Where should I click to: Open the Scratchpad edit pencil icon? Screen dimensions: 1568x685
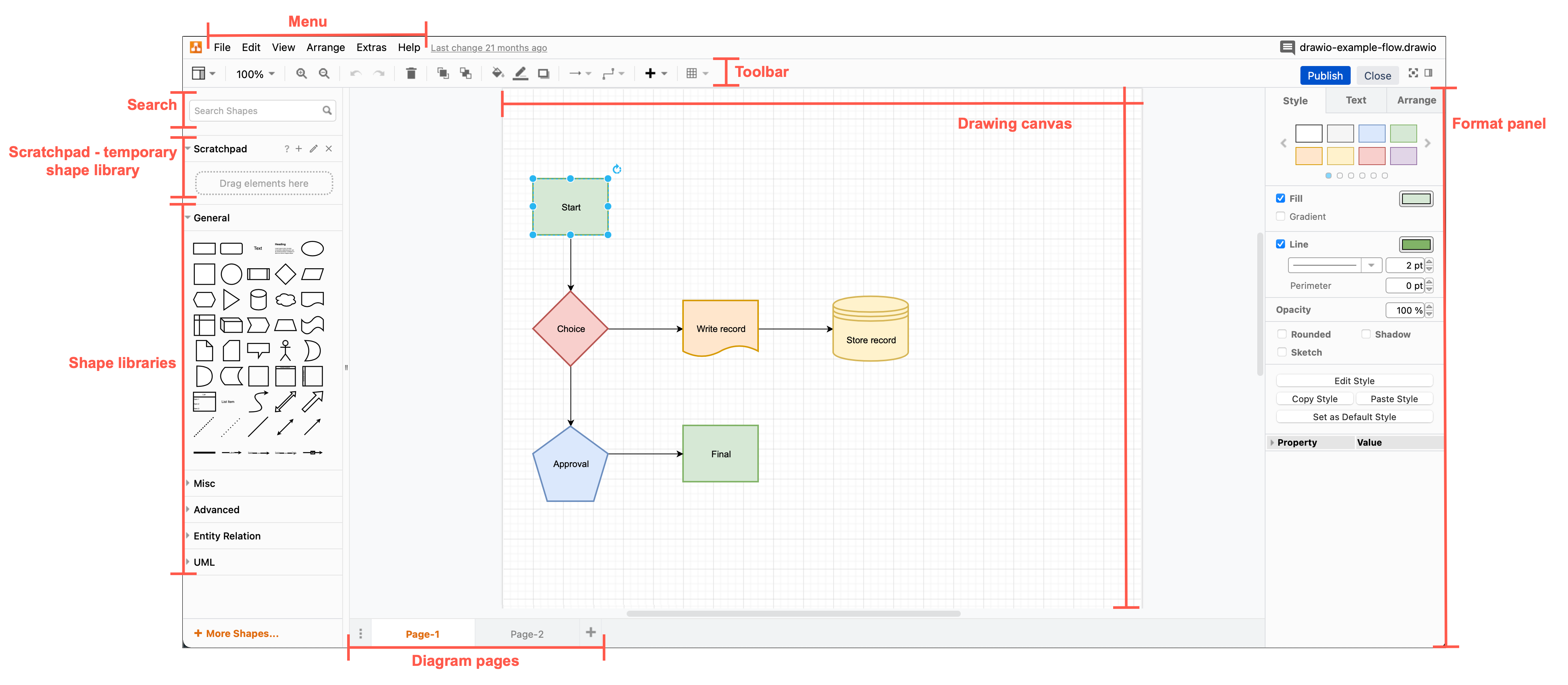313,149
